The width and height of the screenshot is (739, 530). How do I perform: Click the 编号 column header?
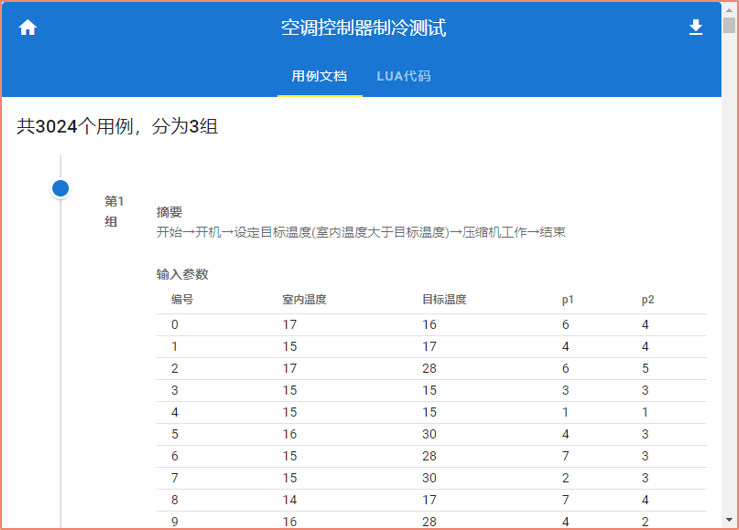[182, 300]
